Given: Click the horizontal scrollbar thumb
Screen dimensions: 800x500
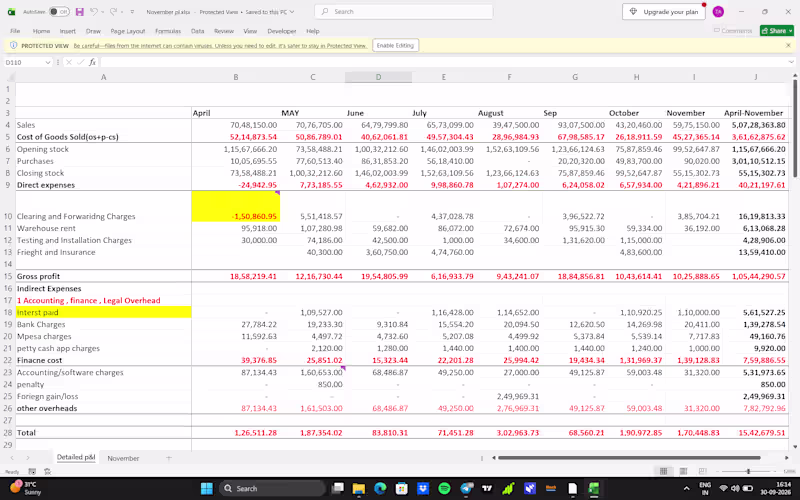Looking at the screenshot, I should coord(629,458).
